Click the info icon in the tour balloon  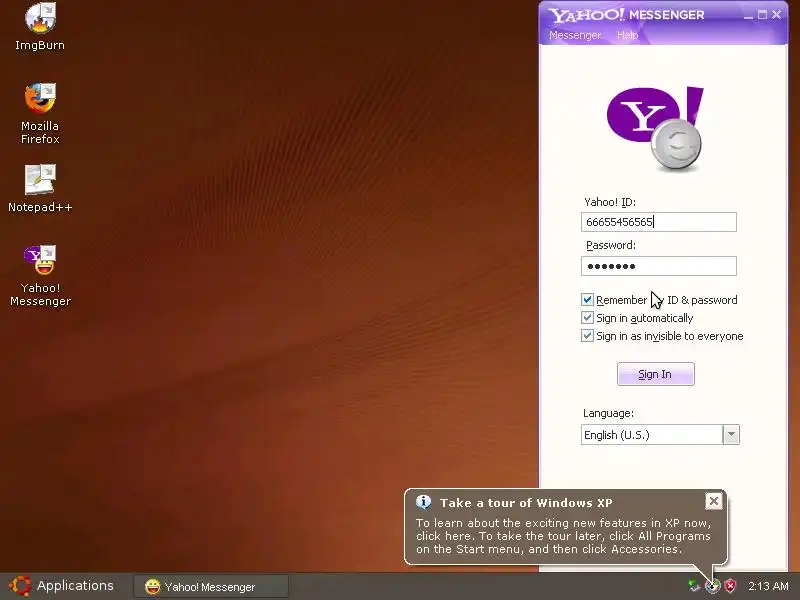(x=423, y=502)
